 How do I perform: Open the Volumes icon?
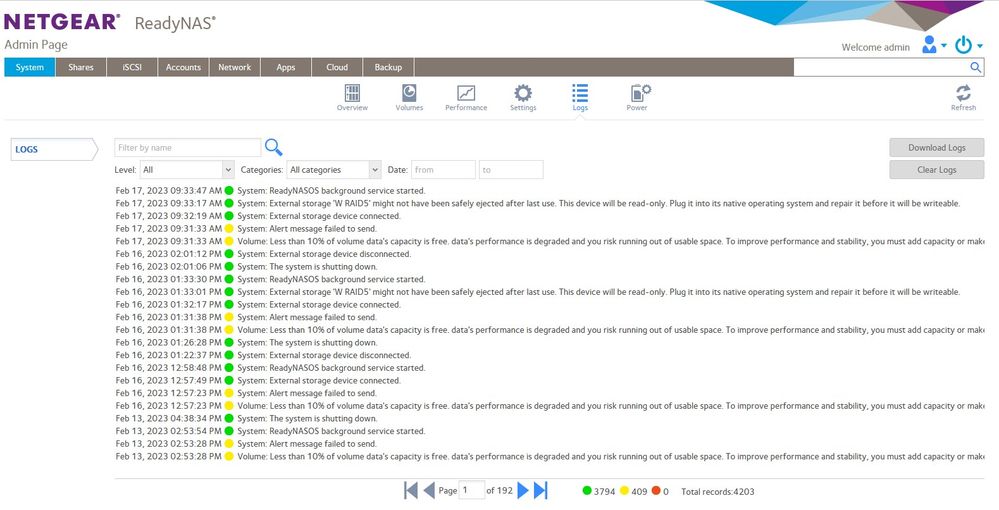[x=408, y=96]
